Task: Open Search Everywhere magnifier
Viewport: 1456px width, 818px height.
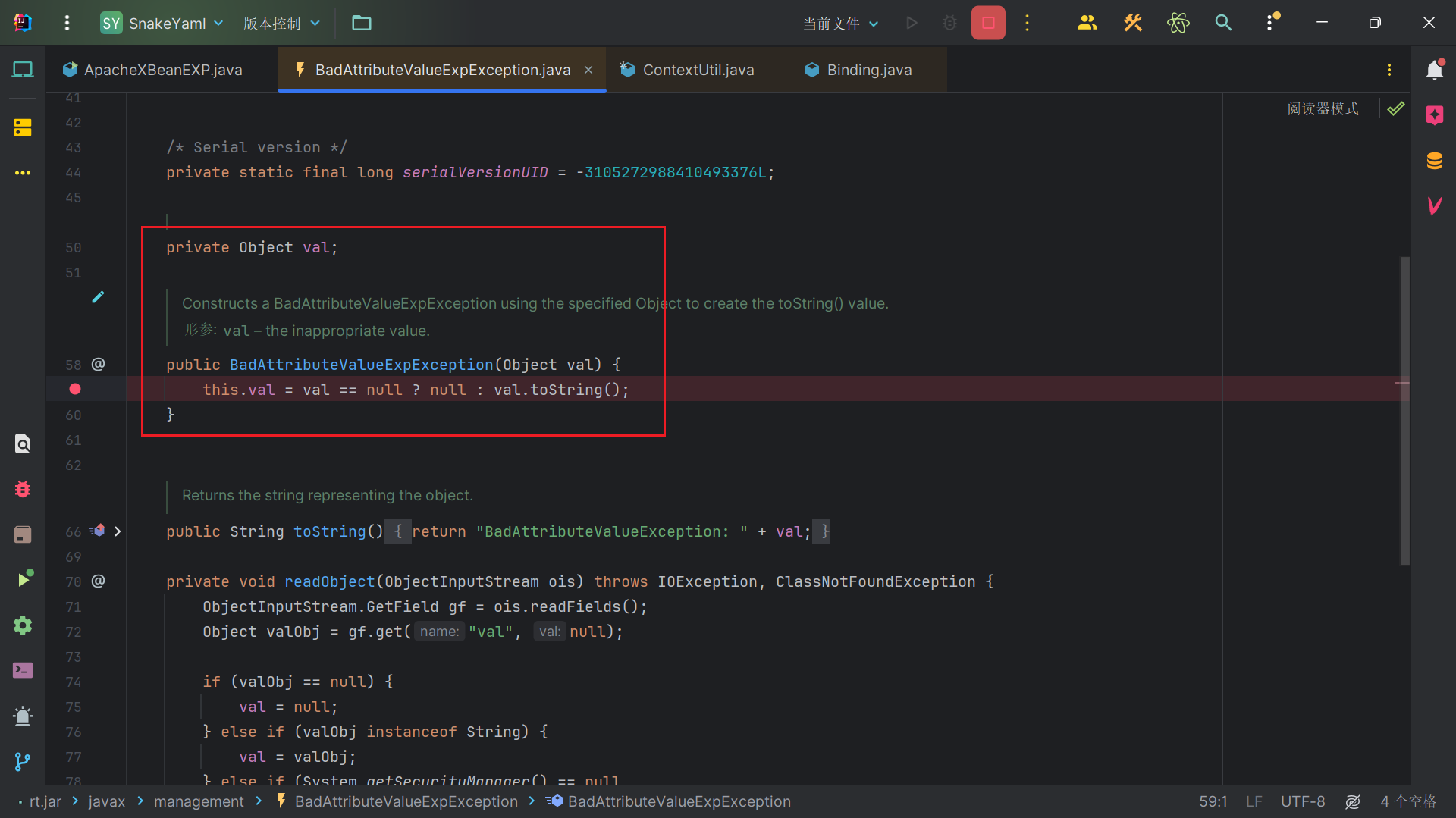Action: tap(1223, 24)
